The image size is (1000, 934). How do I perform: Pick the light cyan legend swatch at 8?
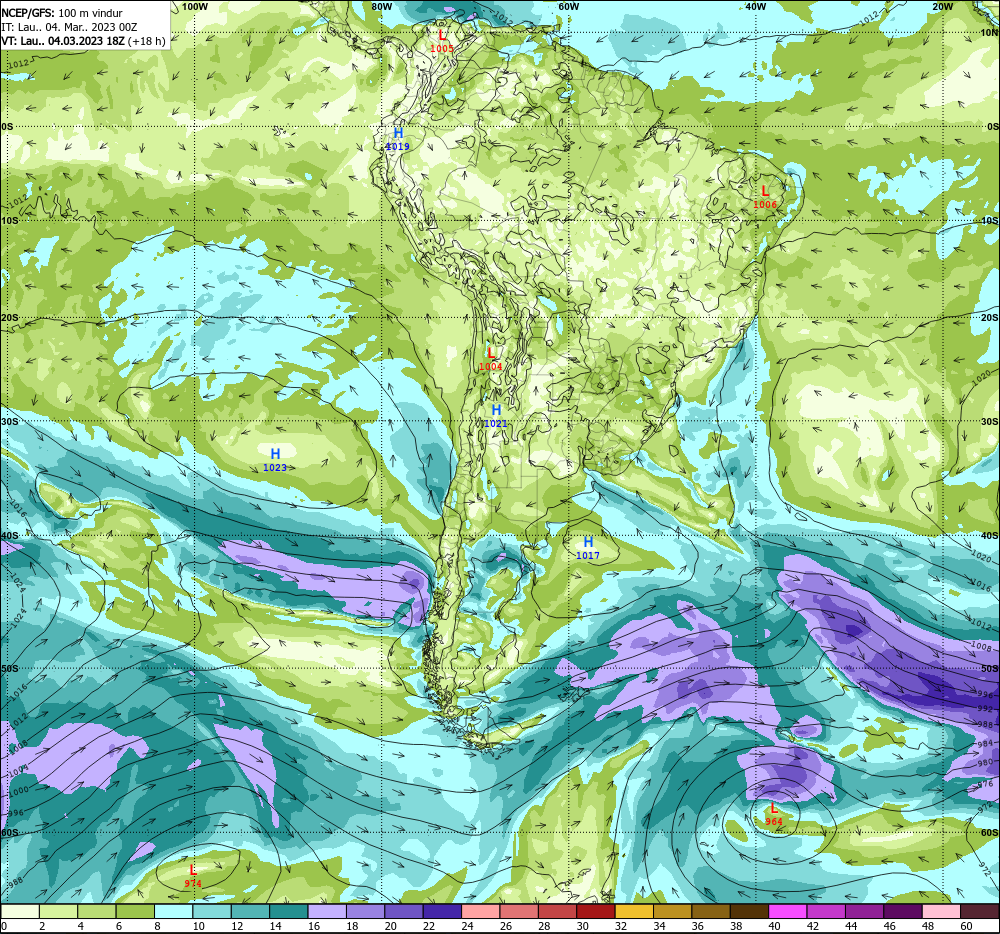pos(173,912)
